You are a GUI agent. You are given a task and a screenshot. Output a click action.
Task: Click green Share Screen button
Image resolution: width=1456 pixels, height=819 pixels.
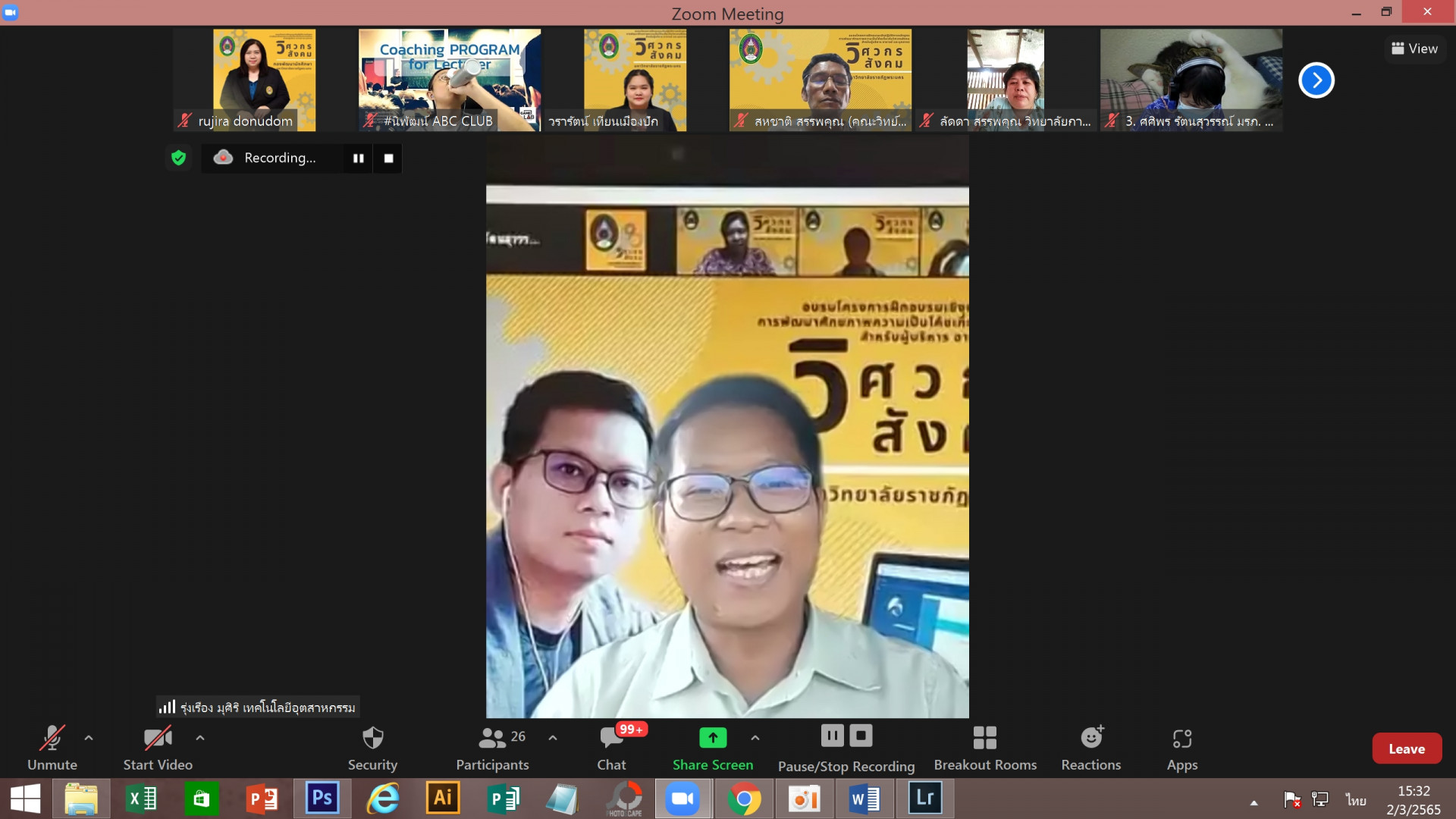point(713,748)
